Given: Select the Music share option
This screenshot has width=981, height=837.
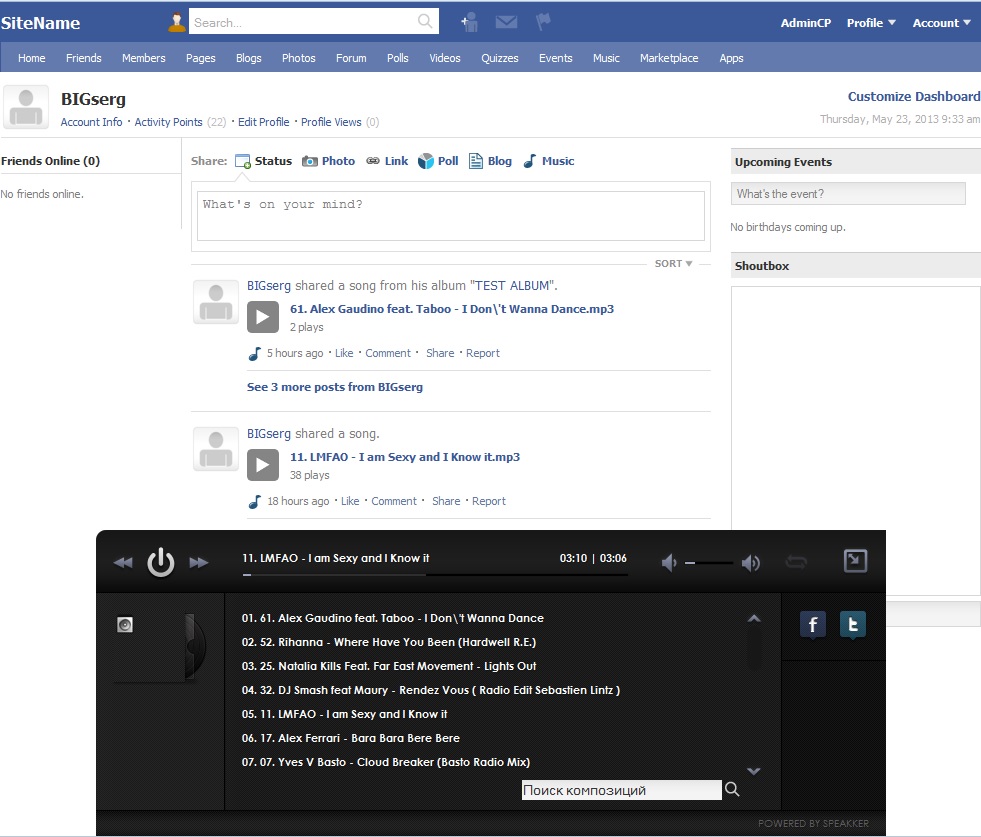Looking at the screenshot, I should [x=549, y=161].
